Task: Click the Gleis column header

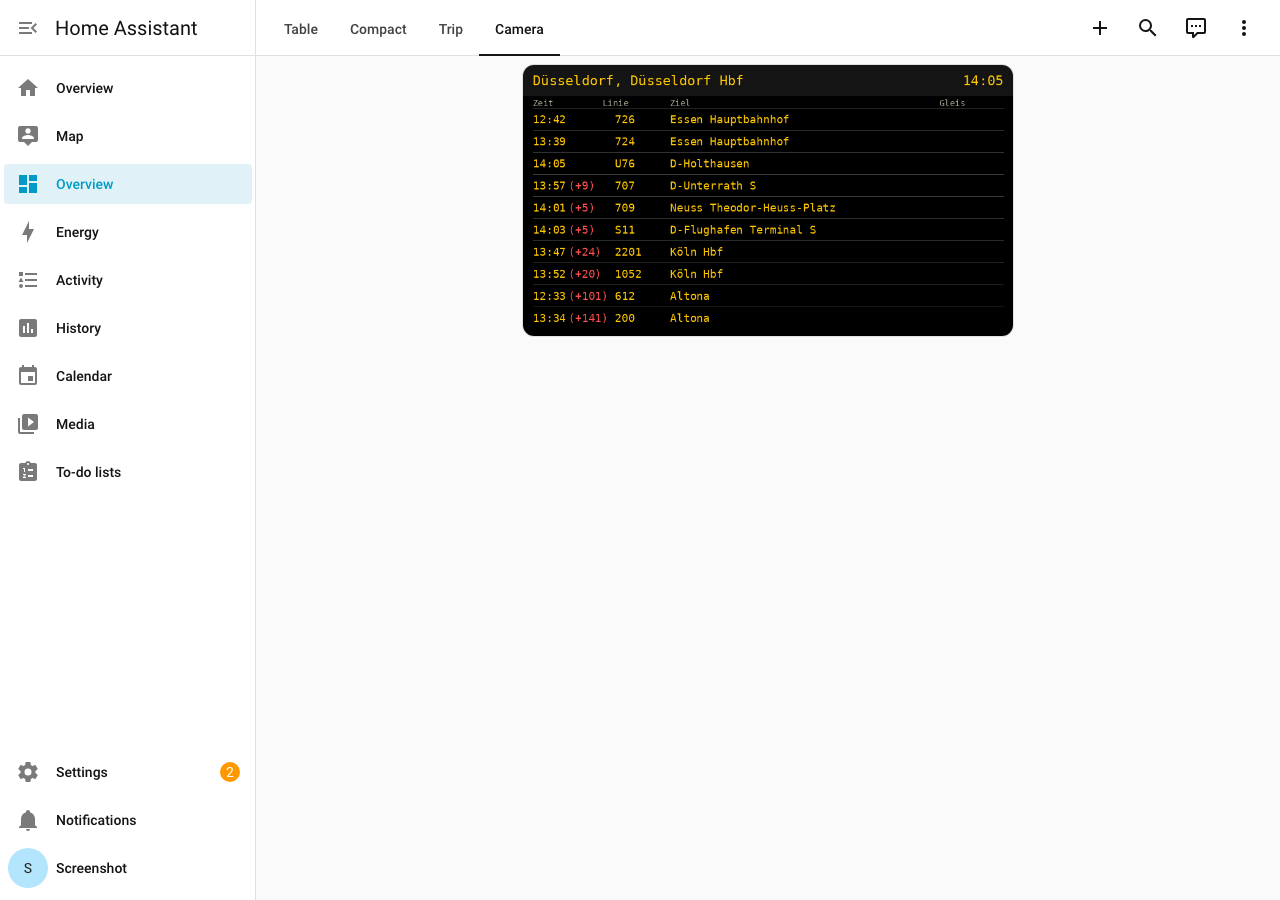Action: (x=952, y=103)
